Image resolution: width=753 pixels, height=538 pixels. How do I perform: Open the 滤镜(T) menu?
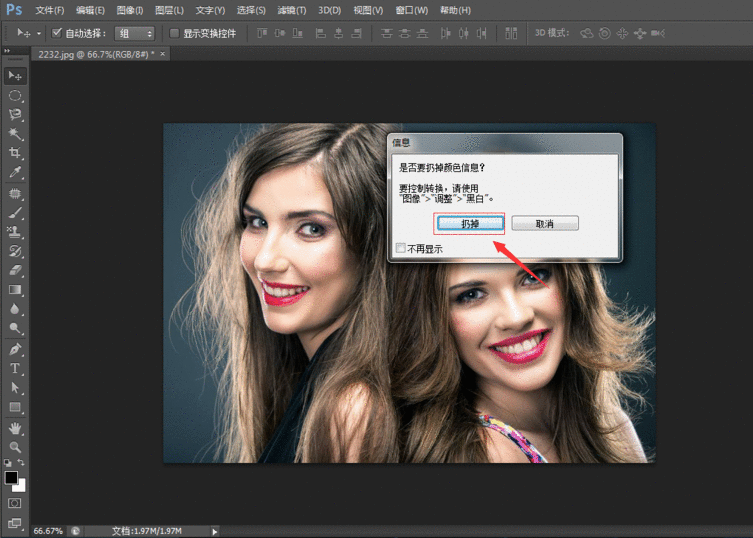tap(292, 10)
